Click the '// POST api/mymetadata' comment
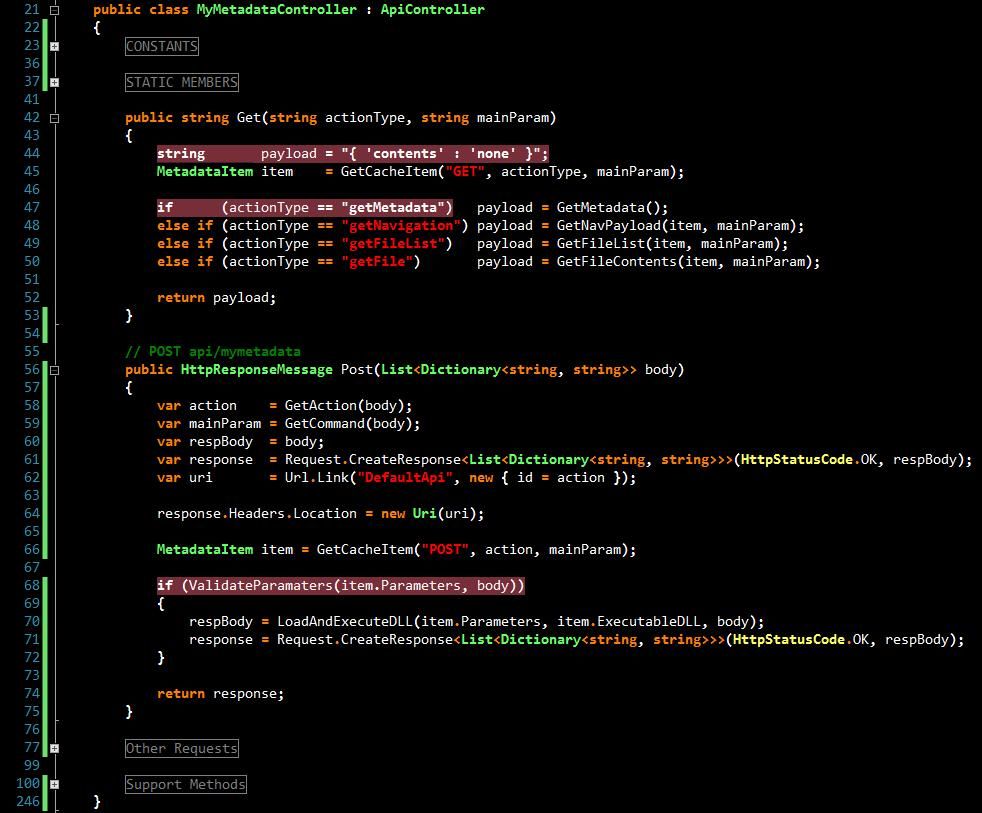Screen dimensions: 982x813 pyautogui.click(x=212, y=351)
